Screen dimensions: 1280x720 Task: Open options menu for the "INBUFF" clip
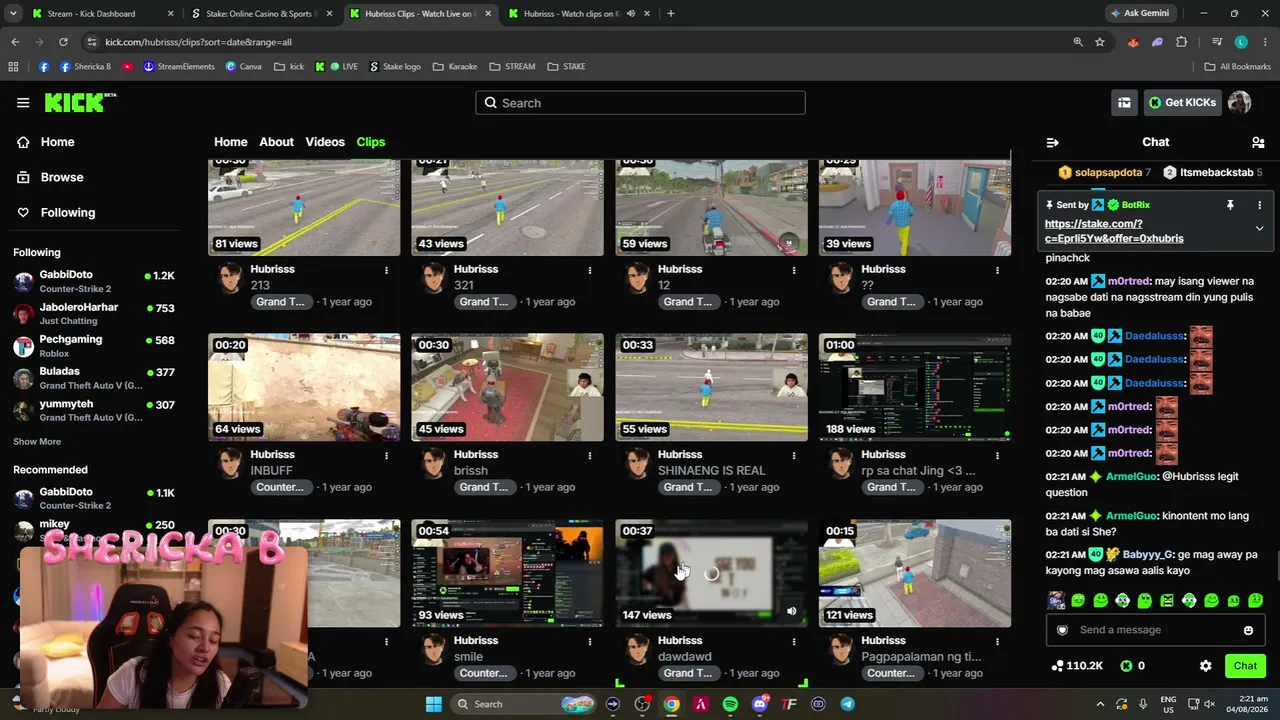click(x=386, y=455)
